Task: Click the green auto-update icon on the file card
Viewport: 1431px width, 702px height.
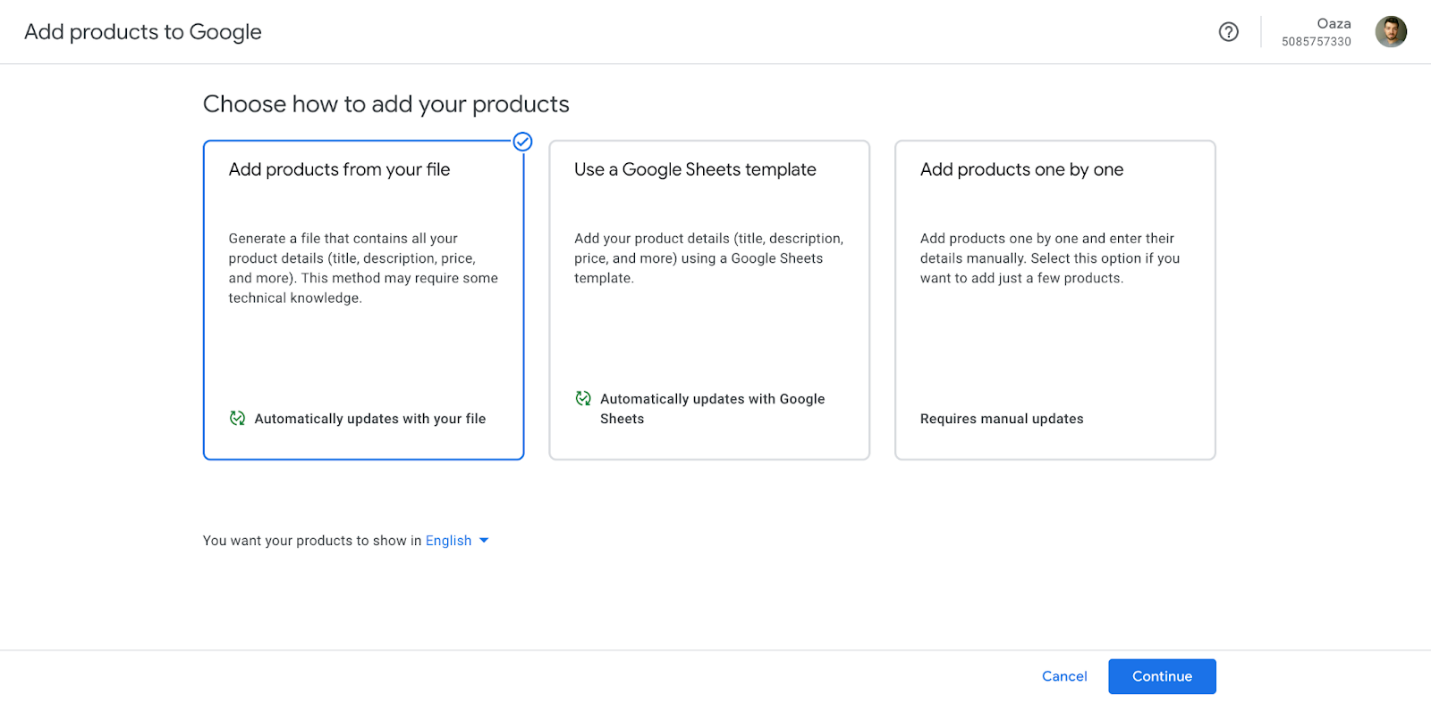Action: [x=237, y=418]
